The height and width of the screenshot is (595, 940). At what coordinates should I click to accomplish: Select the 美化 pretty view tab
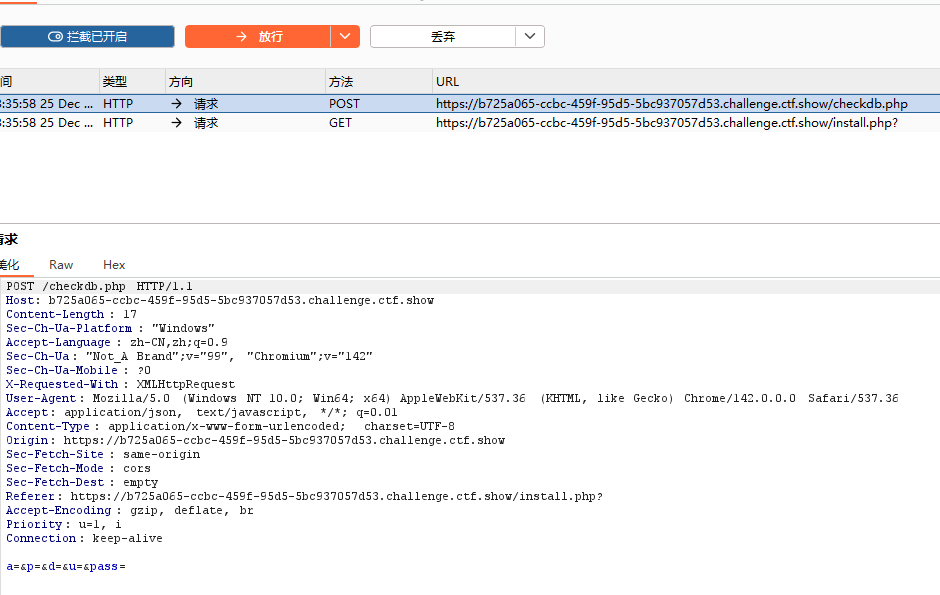(x=9, y=265)
